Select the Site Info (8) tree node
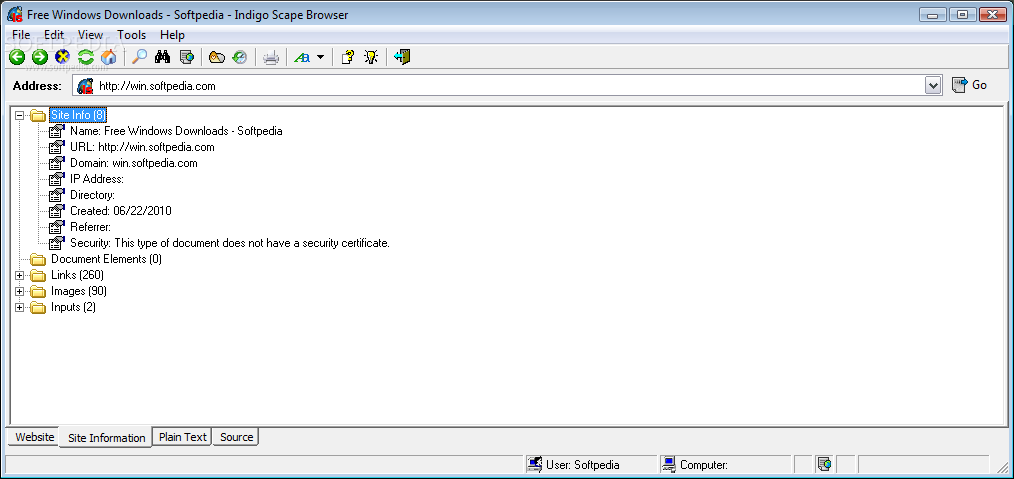Viewport: 1014px width, 479px height. [78, 115]
